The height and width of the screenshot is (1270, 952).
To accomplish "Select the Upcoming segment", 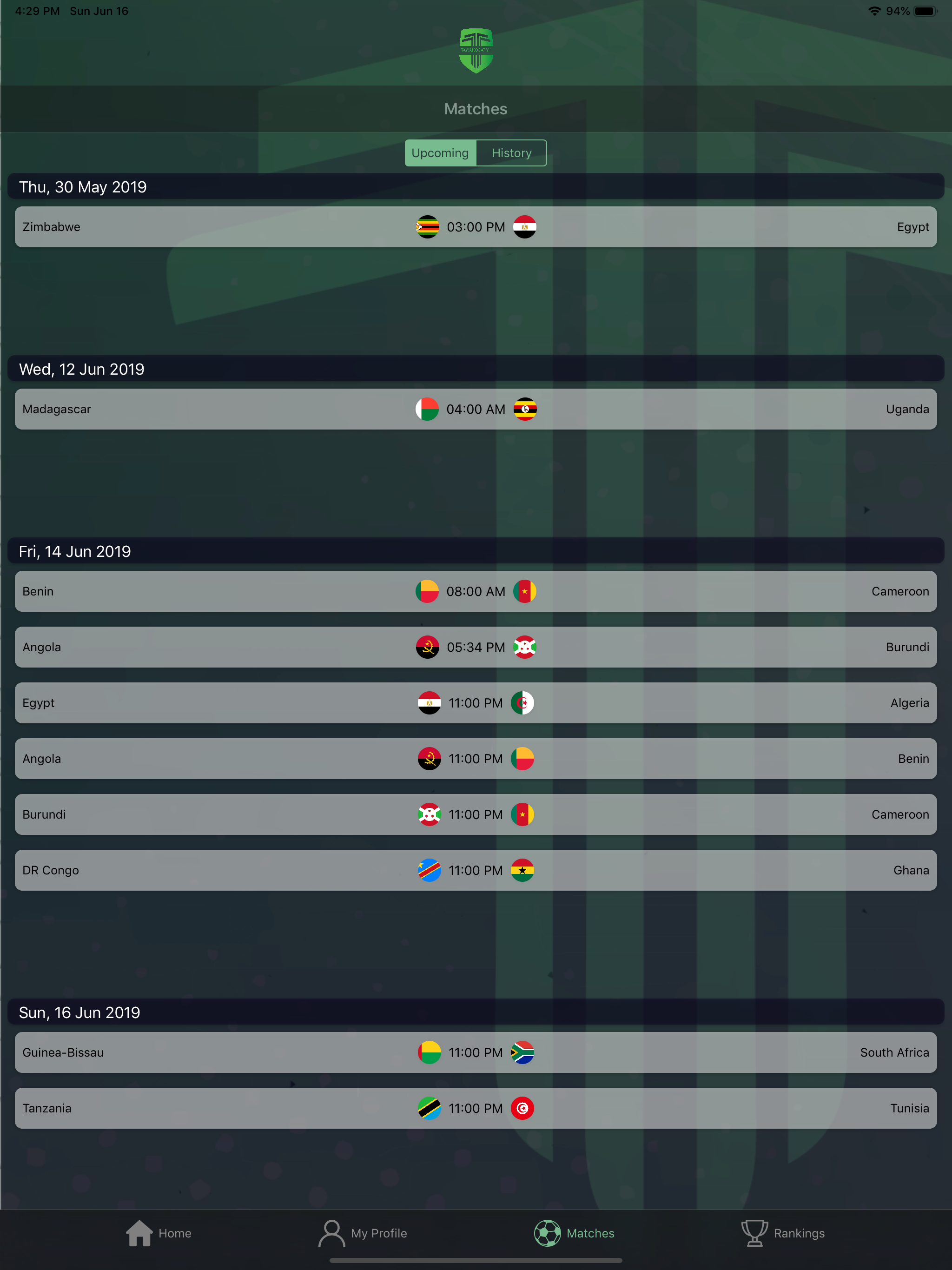I will [x=440, y=153].
